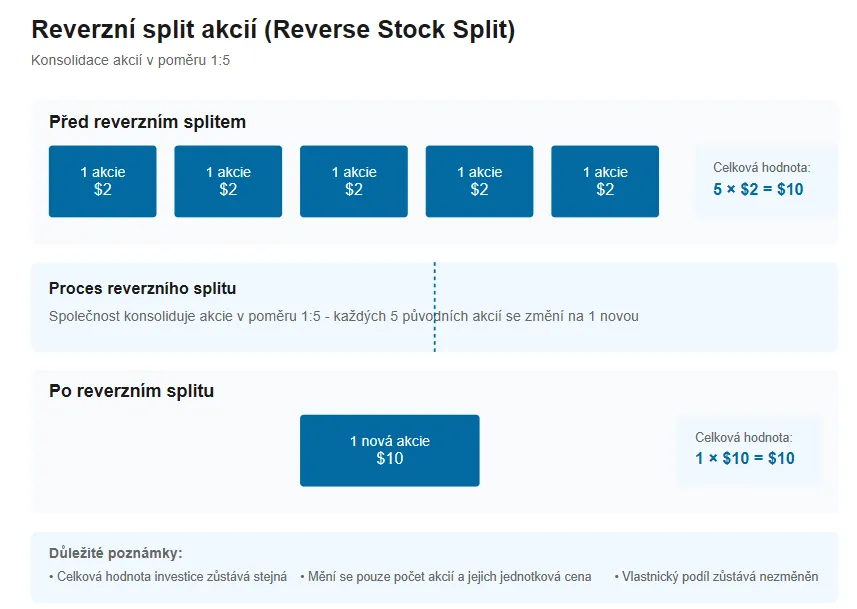Click the subtitle "Konsolidace akcií v poměru 1:5"
Screen dimensions: 857x609
131,60
